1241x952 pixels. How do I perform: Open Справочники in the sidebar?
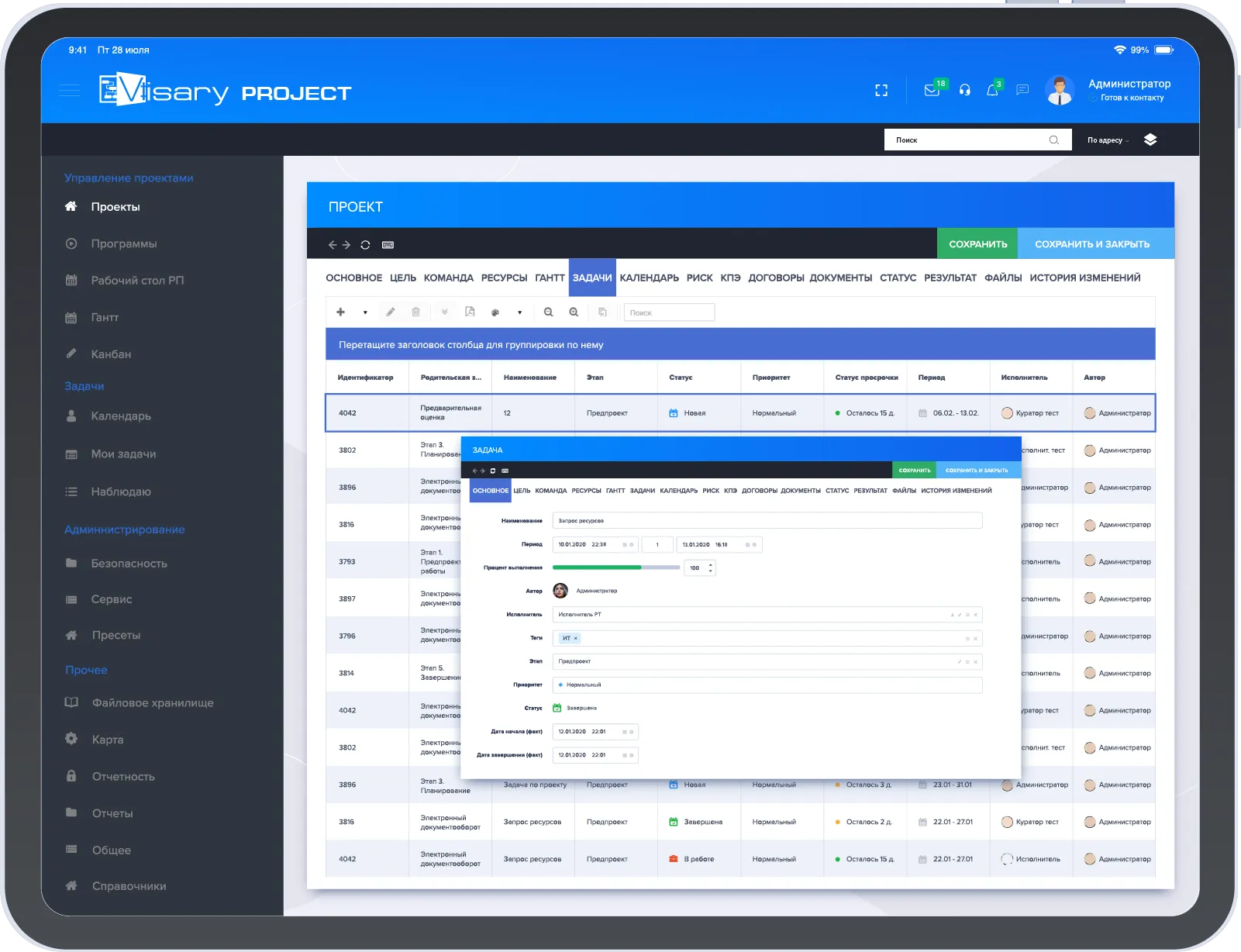point(129,886)
